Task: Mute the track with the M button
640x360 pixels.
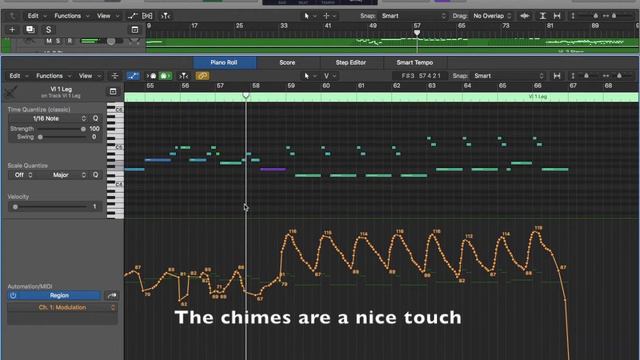Action: pyautogui.click(x=49, y=41)
